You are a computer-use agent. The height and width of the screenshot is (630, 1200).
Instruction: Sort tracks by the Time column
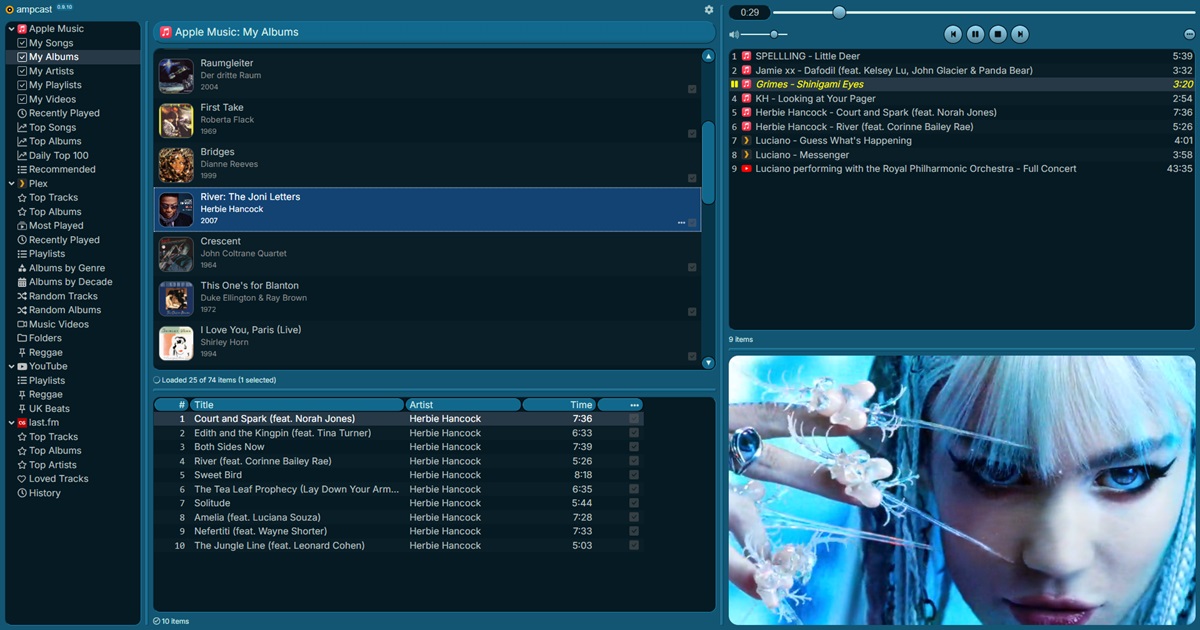[x=559, y=405]
